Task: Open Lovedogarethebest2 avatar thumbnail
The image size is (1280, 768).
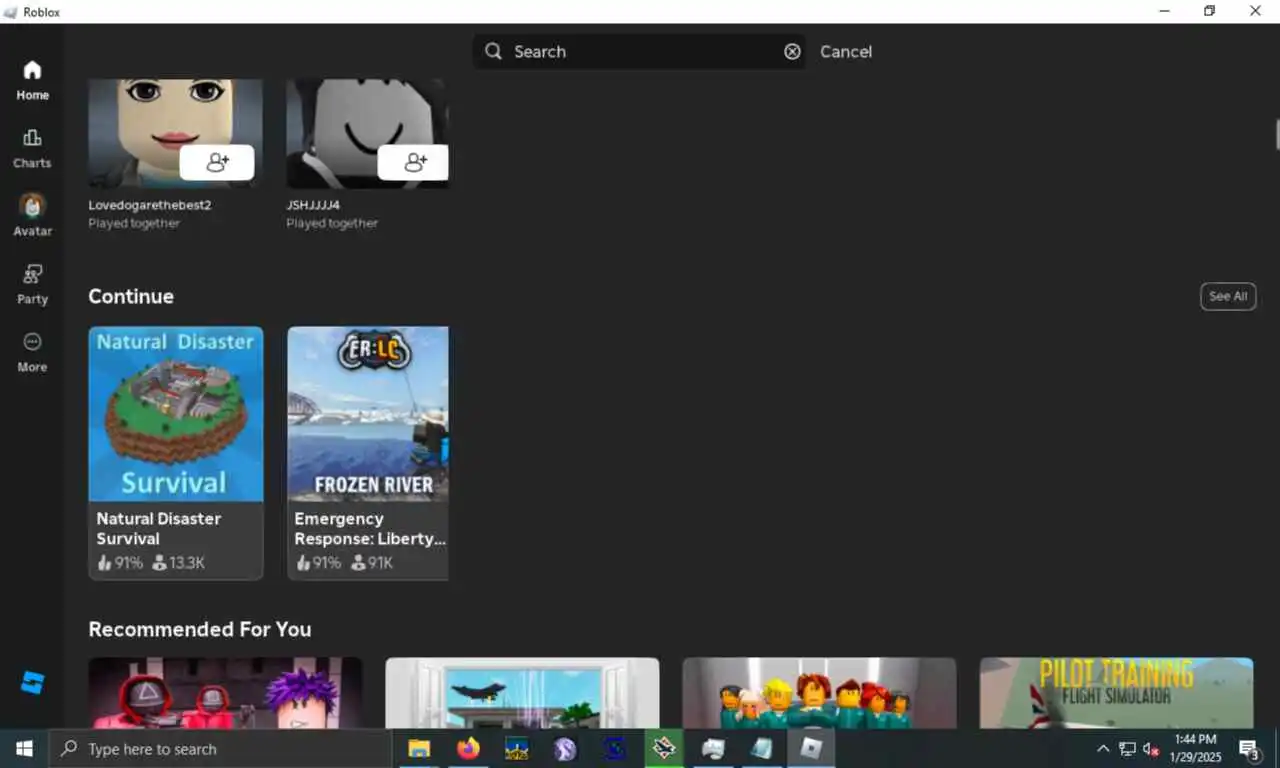Action: click(x=175, y=134)
